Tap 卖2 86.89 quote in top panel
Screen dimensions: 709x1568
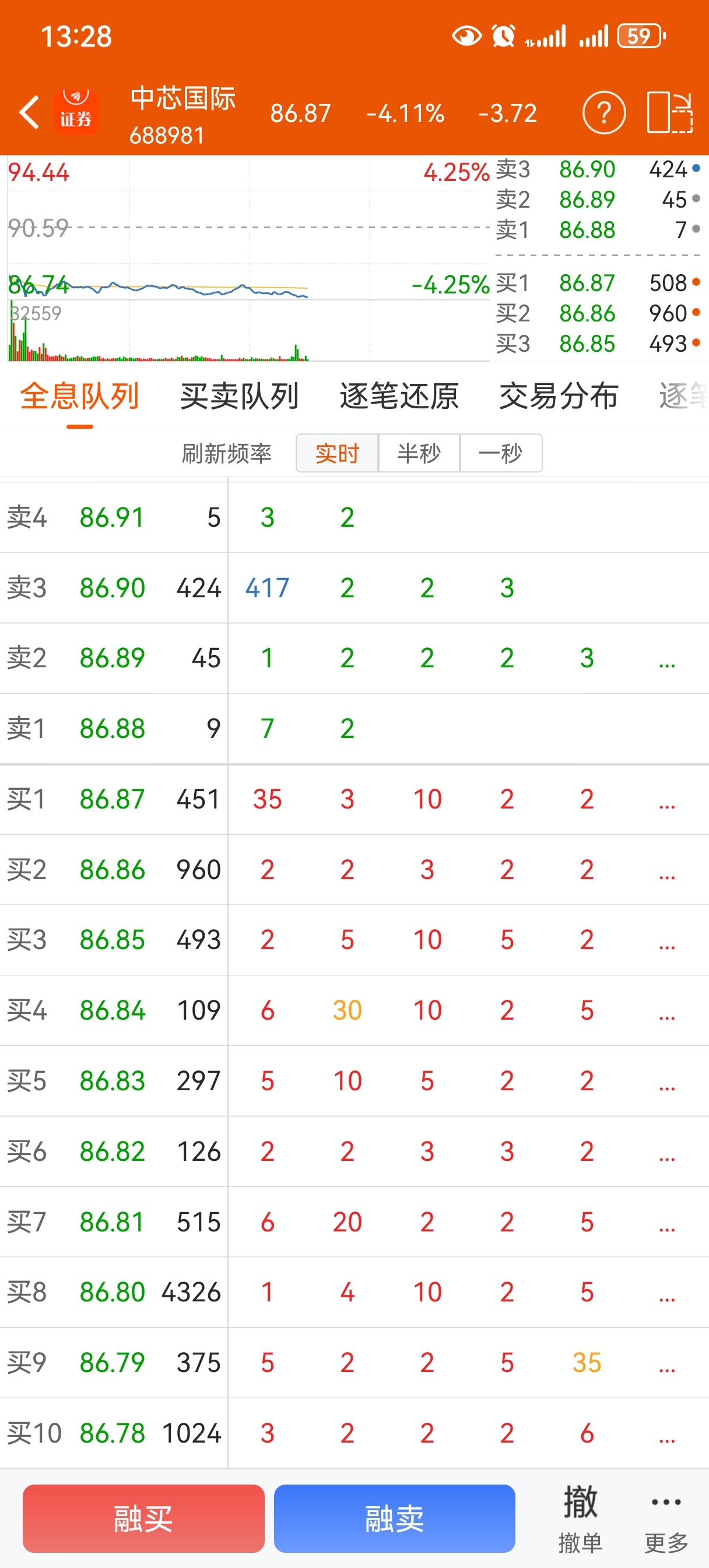[598, 199]
